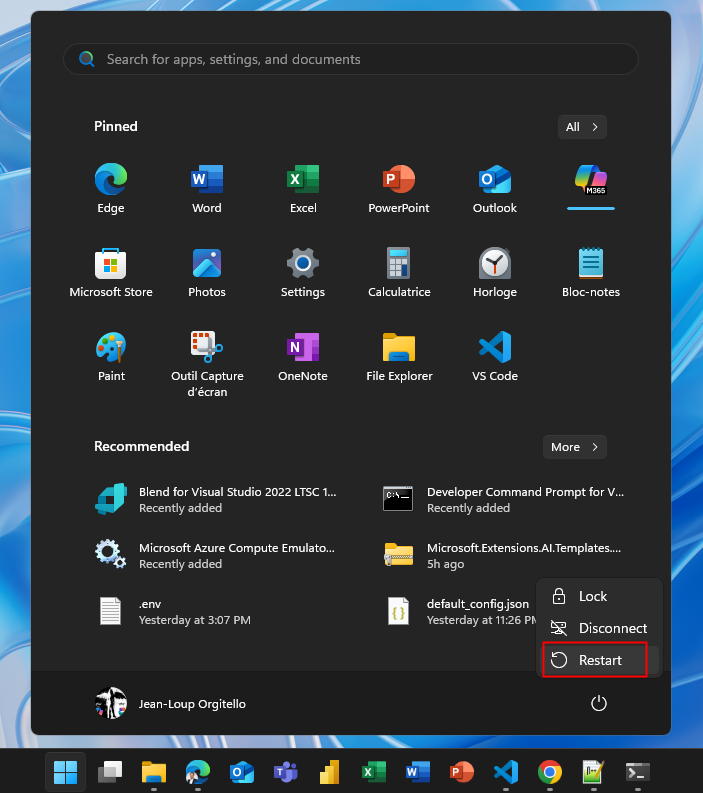Click the power button icon

tap(598, 703)
